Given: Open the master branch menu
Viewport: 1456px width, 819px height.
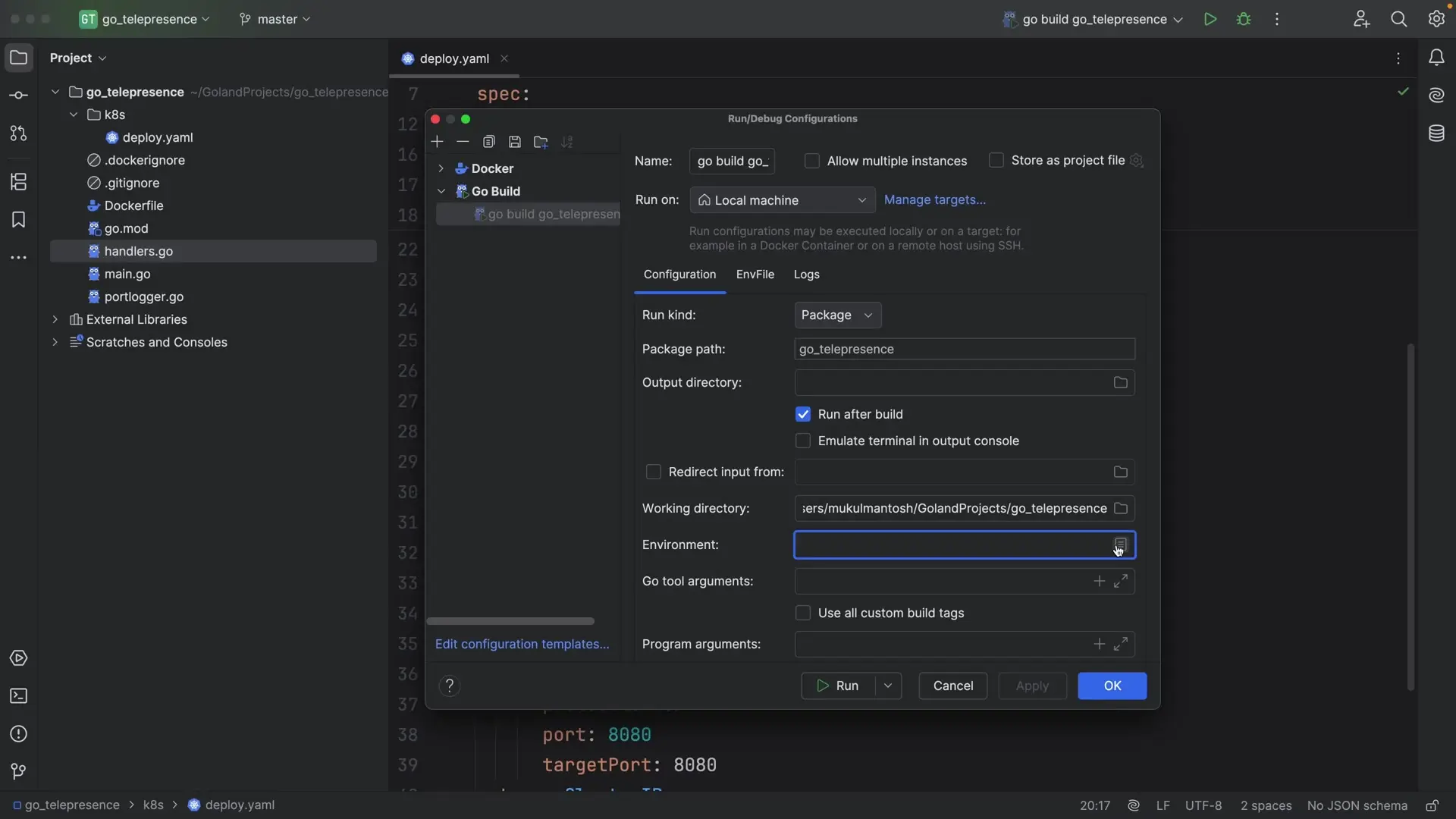Looking at the screenshot, I should tap(275, 19).
